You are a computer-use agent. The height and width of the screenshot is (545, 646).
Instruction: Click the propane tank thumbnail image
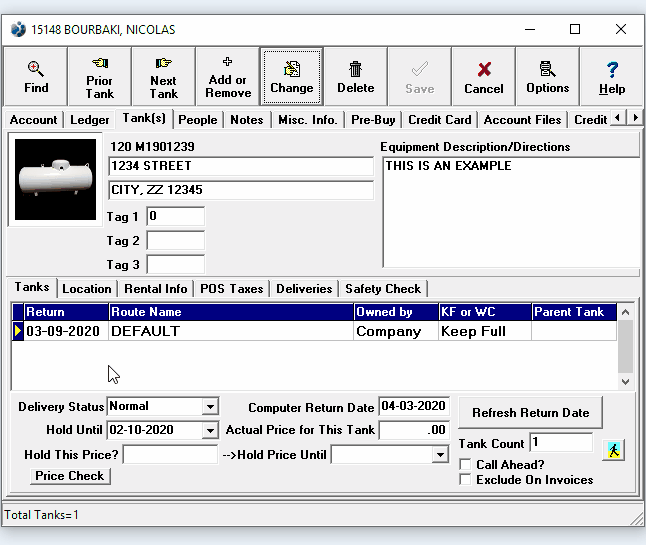click(x=55, y=180)
